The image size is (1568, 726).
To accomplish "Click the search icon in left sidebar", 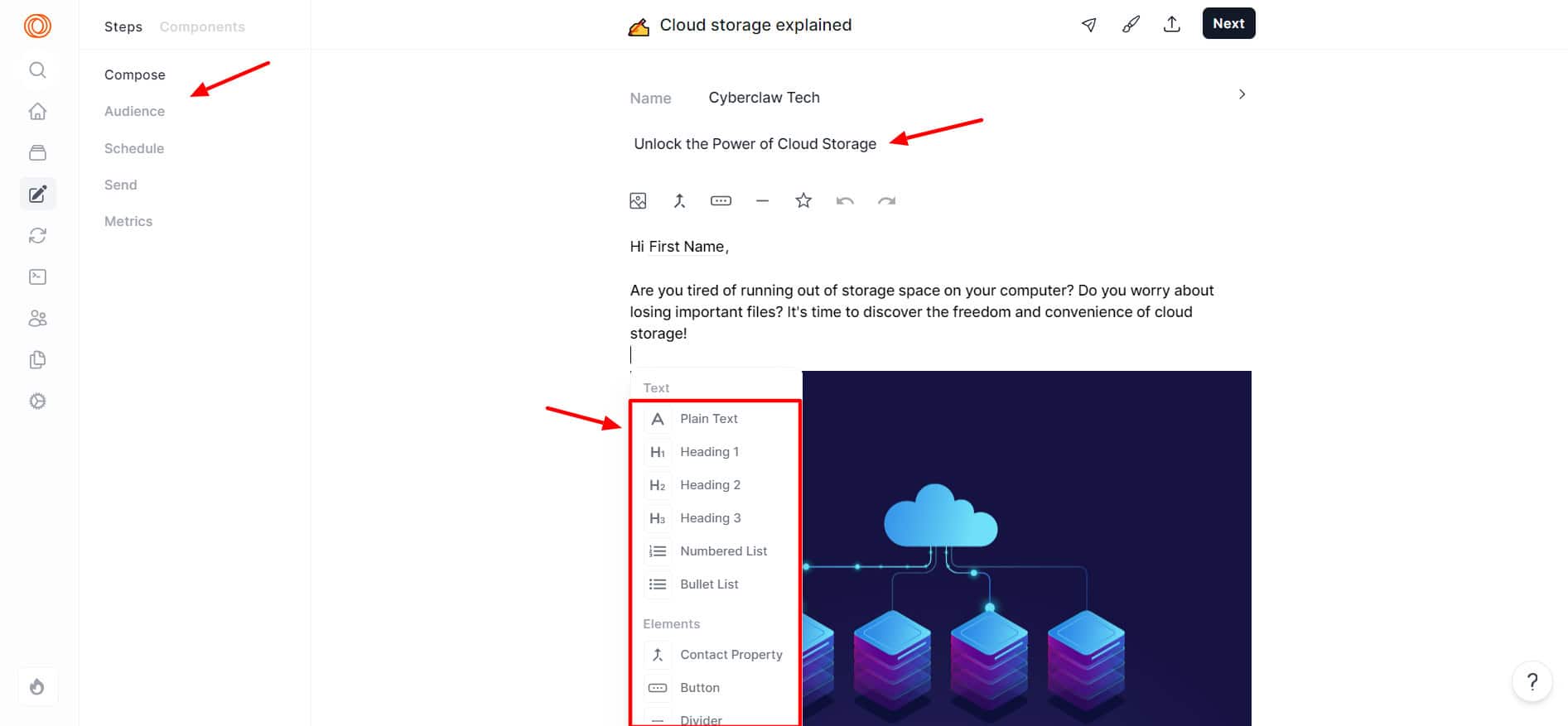I will (37, 70).
